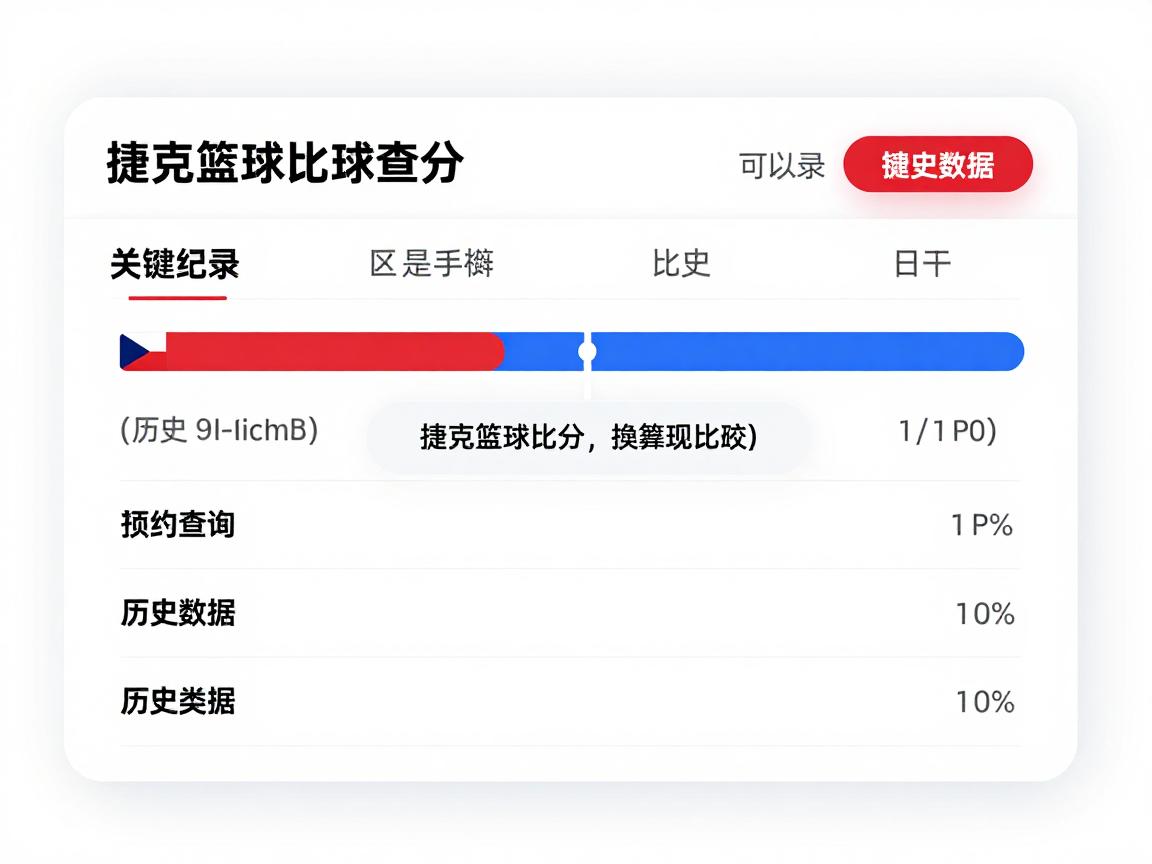This screenshot has height=864, width=1152.
Task: Click the Czech flag icon on the bar
Action: pyautogui.click(x=143, y=352)
